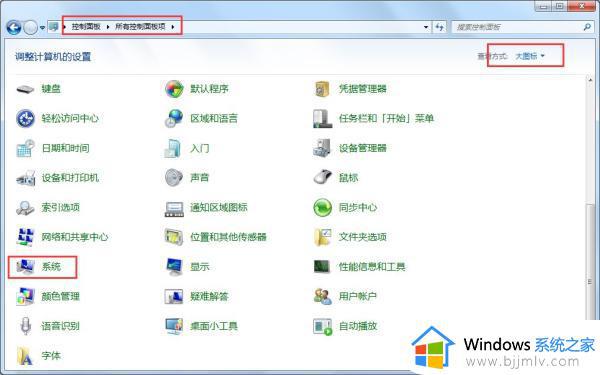Open the 凭据管理器 credential manager icon
Screen dimensions: 600x375
[322, 89]
